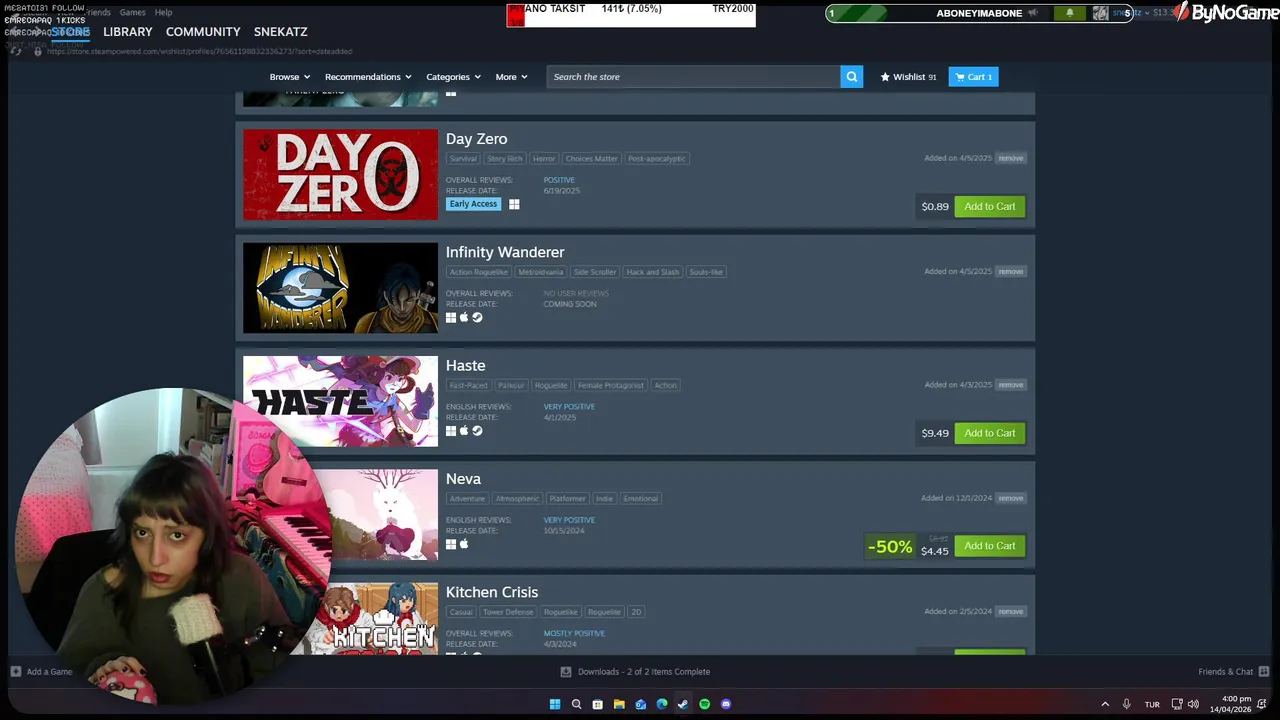The image size is (1280, 720).
Task: Remove Infinity Wanderer from wishlist
Action: pyautogui.click(x=1011, y=271)
